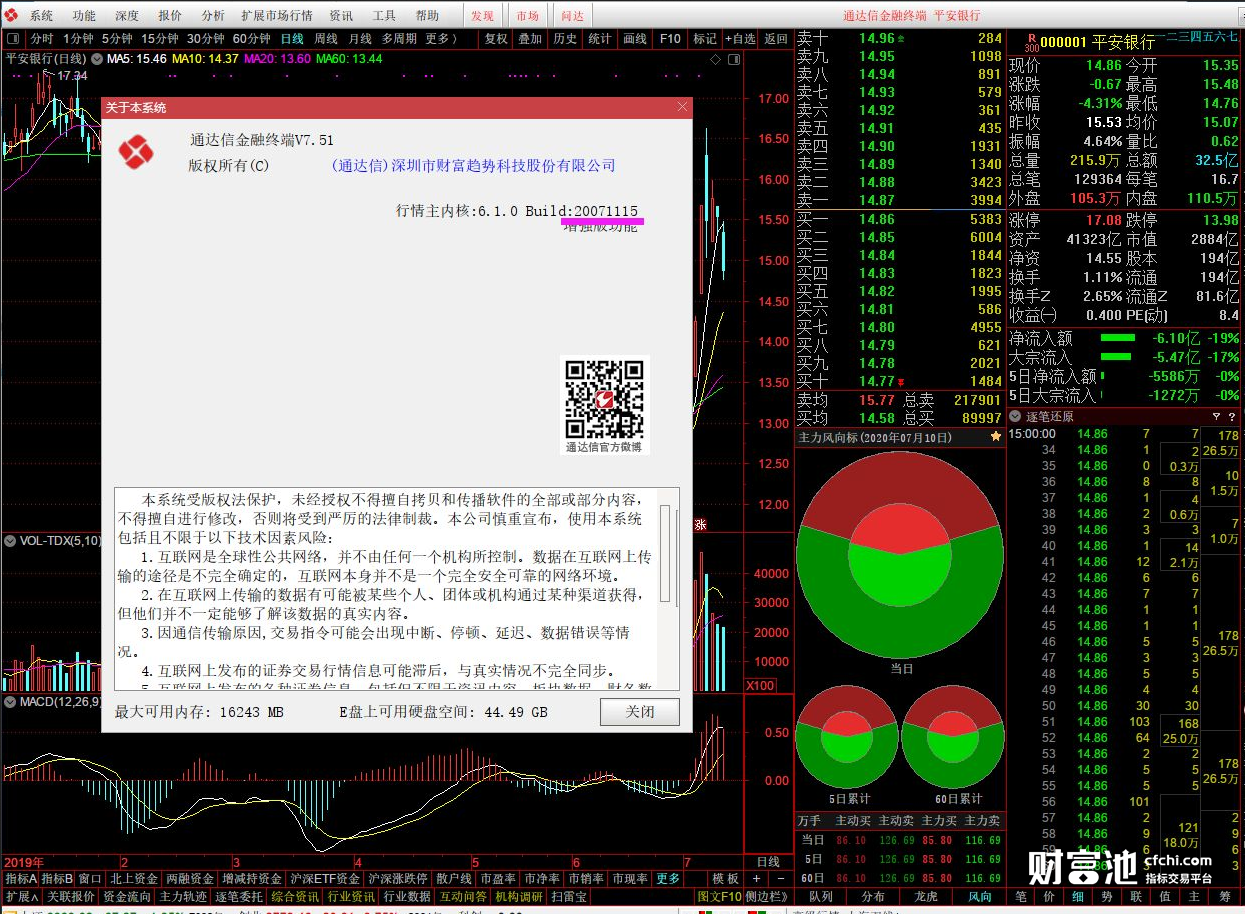Switch to the 问达 tab
Viewport: 1245px width, 914px height.
[573, 16]
